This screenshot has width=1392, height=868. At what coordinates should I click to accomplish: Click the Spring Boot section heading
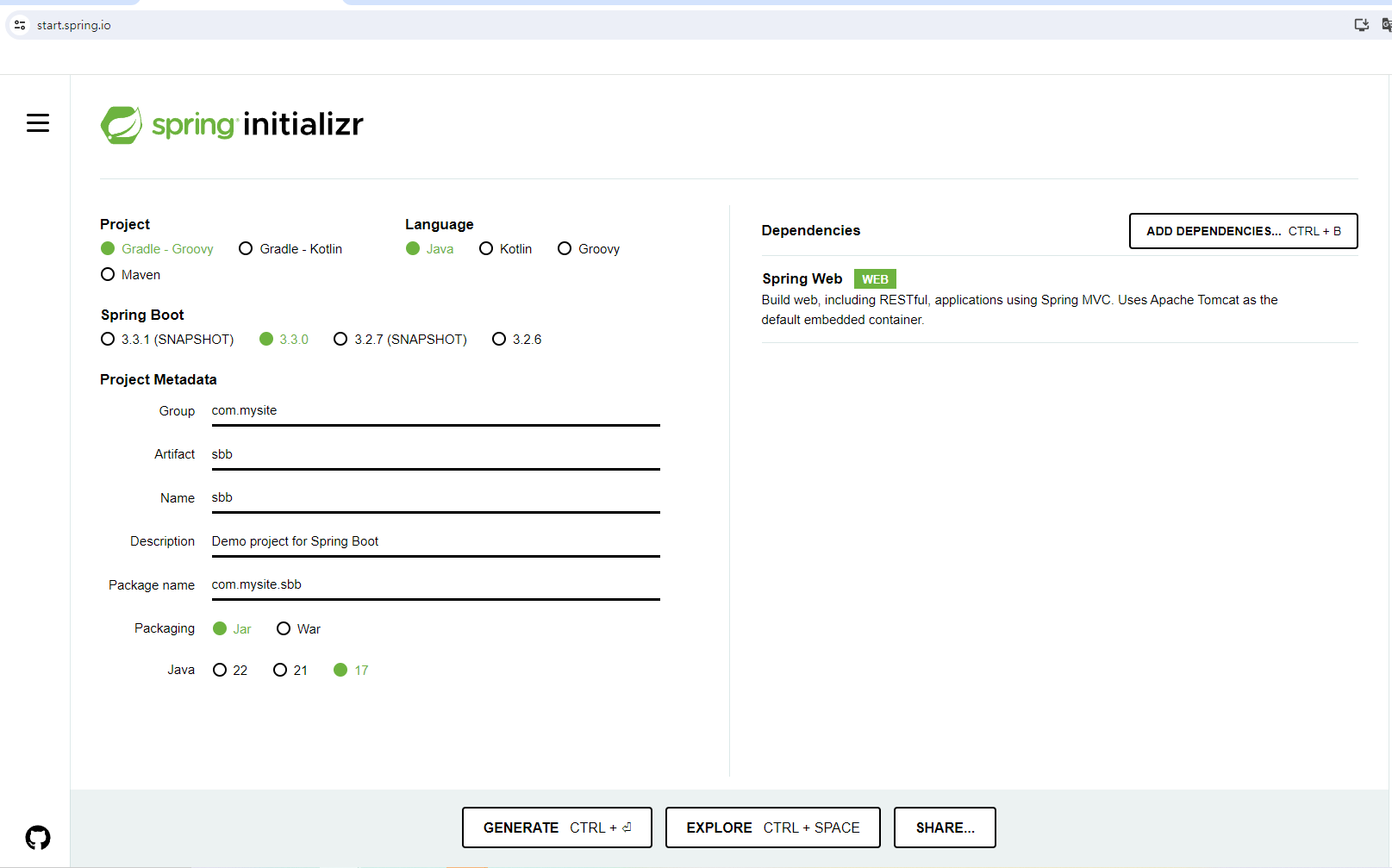pos(142,315)
